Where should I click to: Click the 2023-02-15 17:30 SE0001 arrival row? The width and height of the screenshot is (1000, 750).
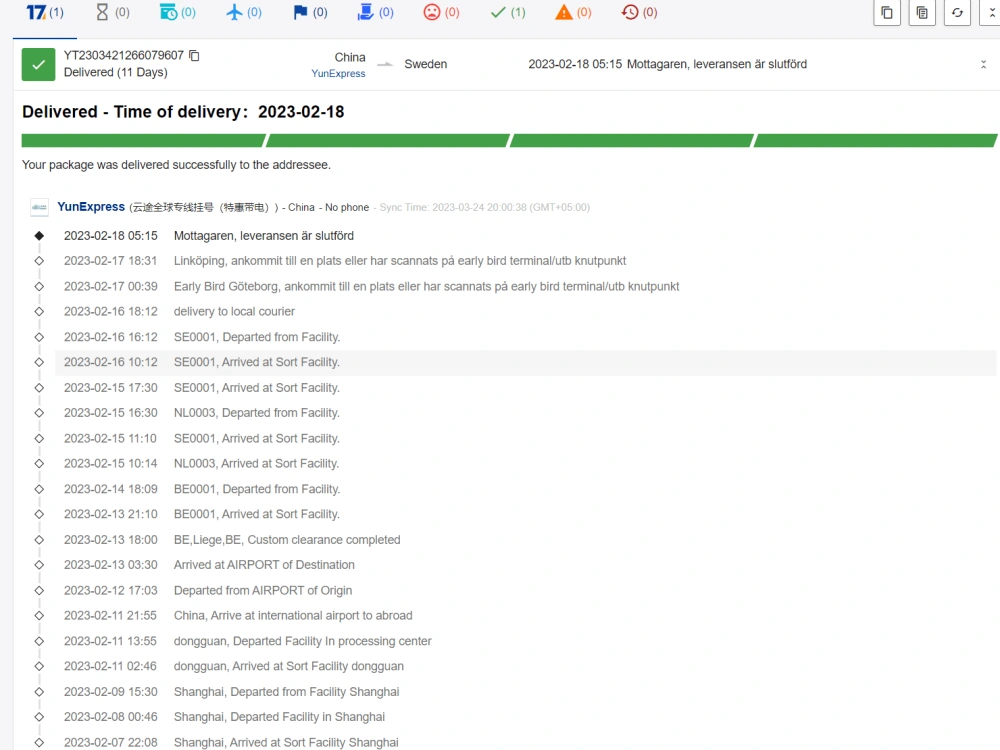point(526,388)
